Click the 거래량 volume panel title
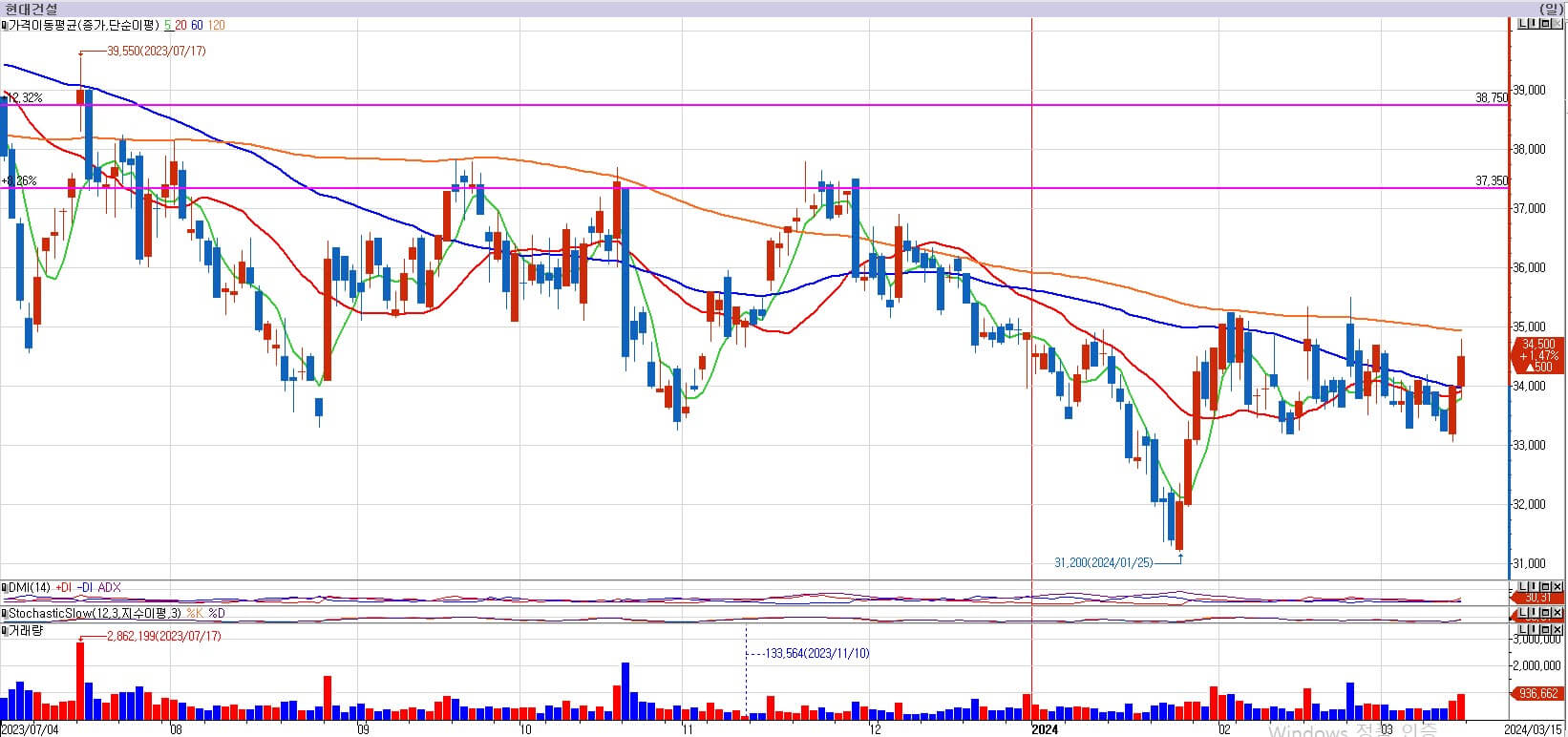Image resolution: width=1568 pixels, height=737 pixels. click(25, 631)
